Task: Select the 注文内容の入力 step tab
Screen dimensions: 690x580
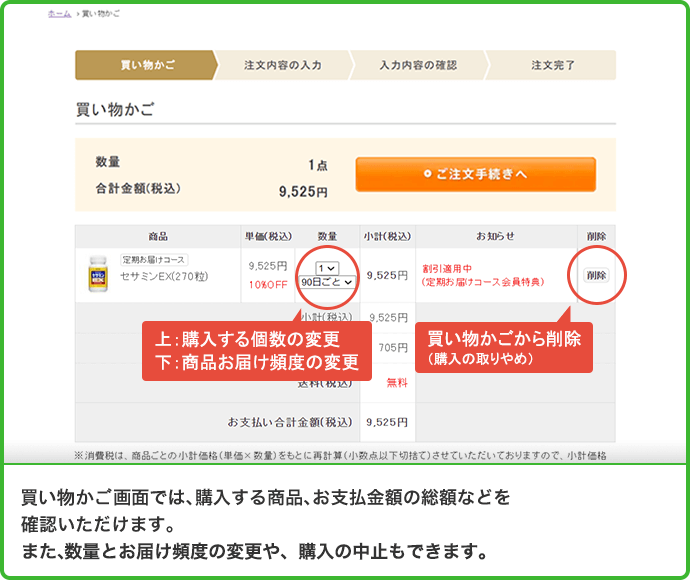Action: tap(283, 65)
